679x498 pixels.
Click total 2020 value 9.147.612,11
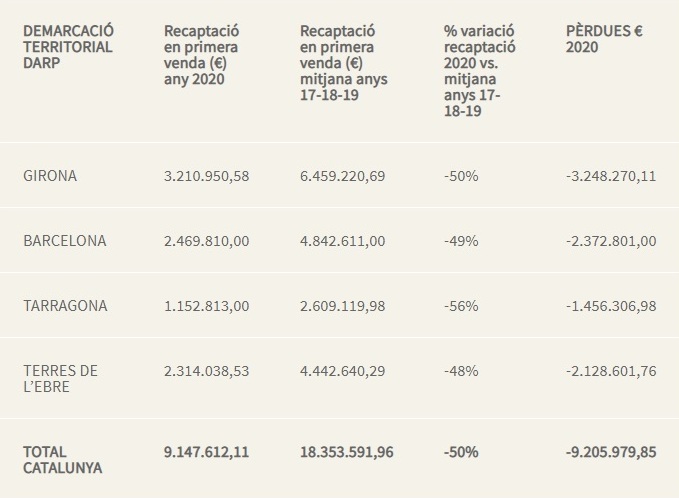[206, 452]
